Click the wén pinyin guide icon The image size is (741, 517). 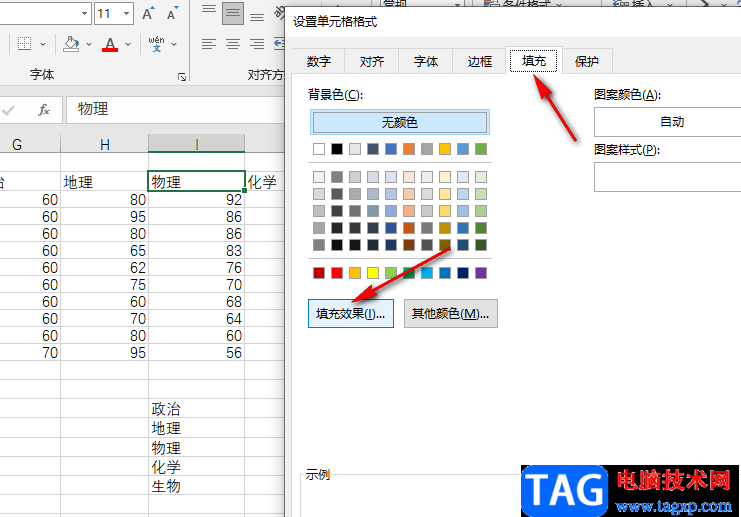156,44
